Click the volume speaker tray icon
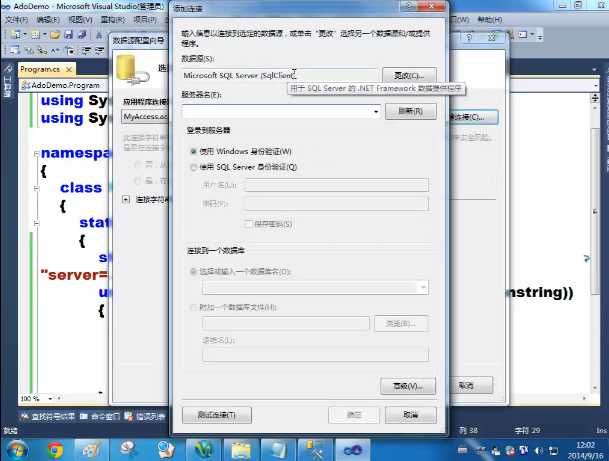 (538, 451)
